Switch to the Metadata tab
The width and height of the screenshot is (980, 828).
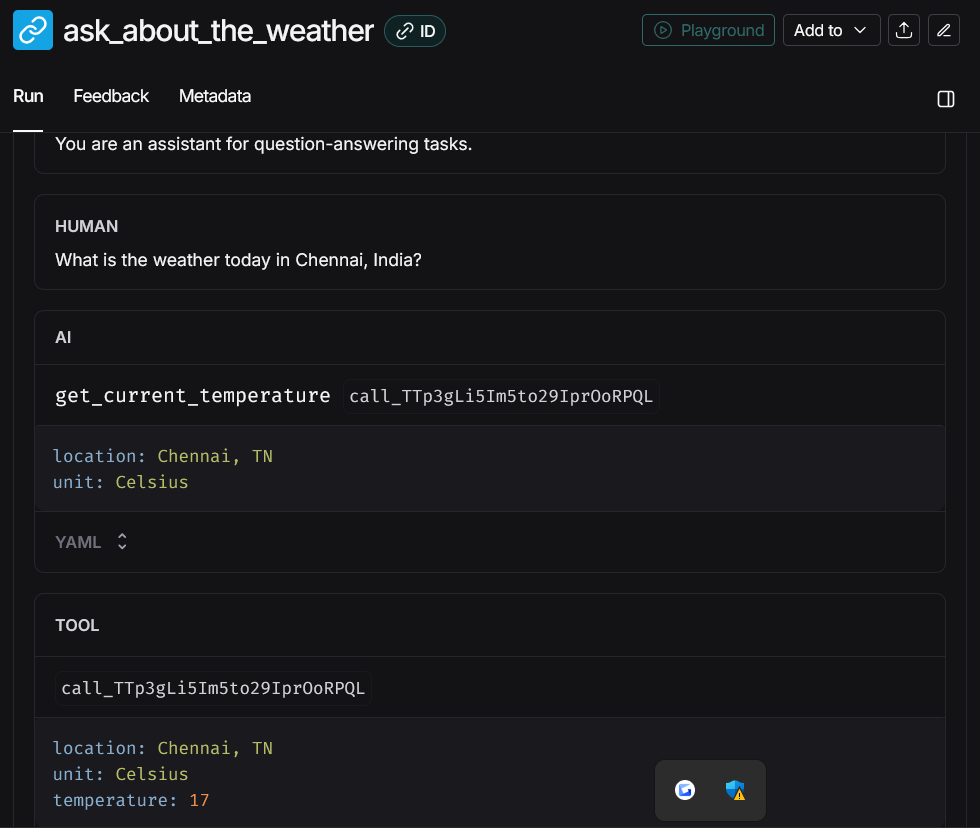tap(215, 96)
